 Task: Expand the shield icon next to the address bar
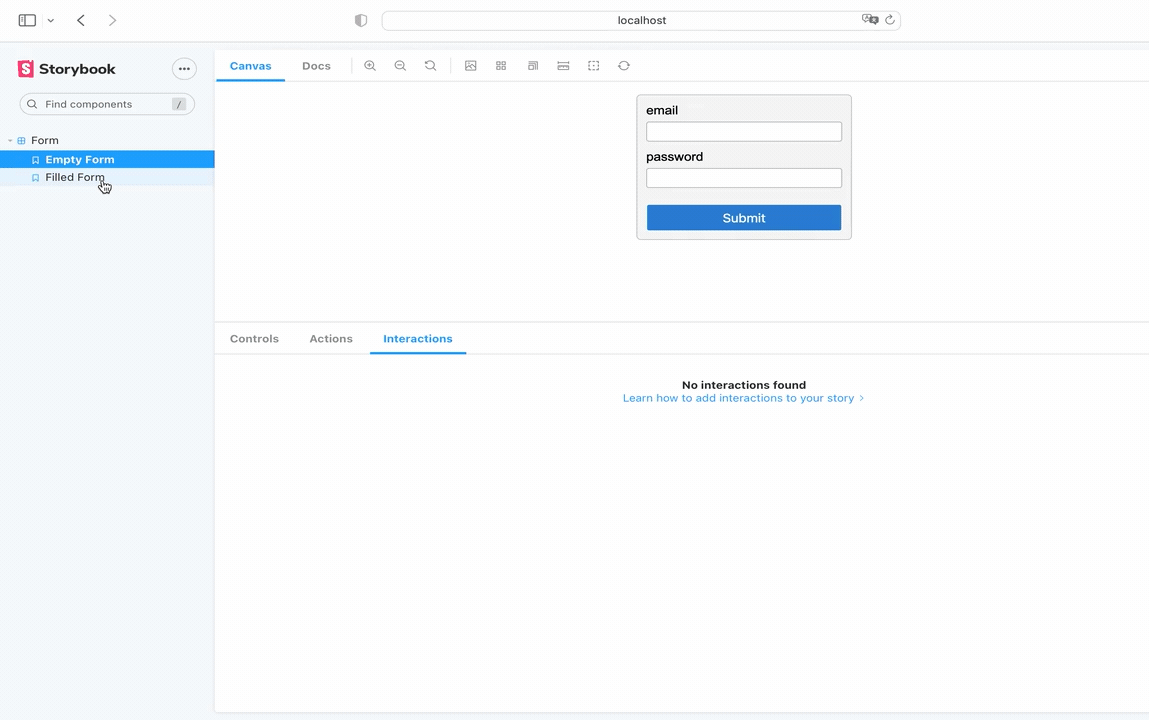pyautogui.click(x=360, y=20)
